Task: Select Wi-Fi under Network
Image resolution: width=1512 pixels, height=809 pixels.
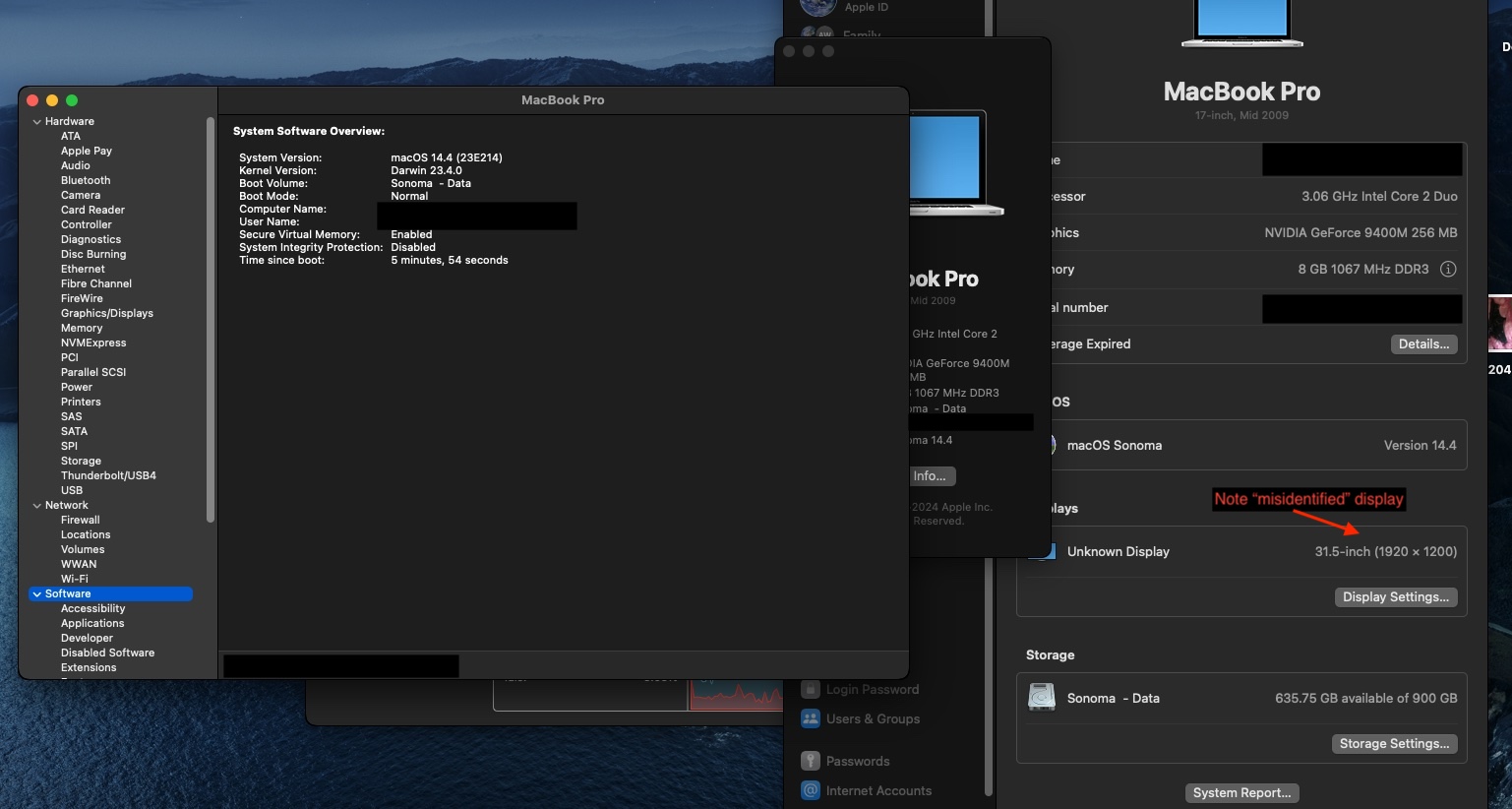Action: click(75, 580)
